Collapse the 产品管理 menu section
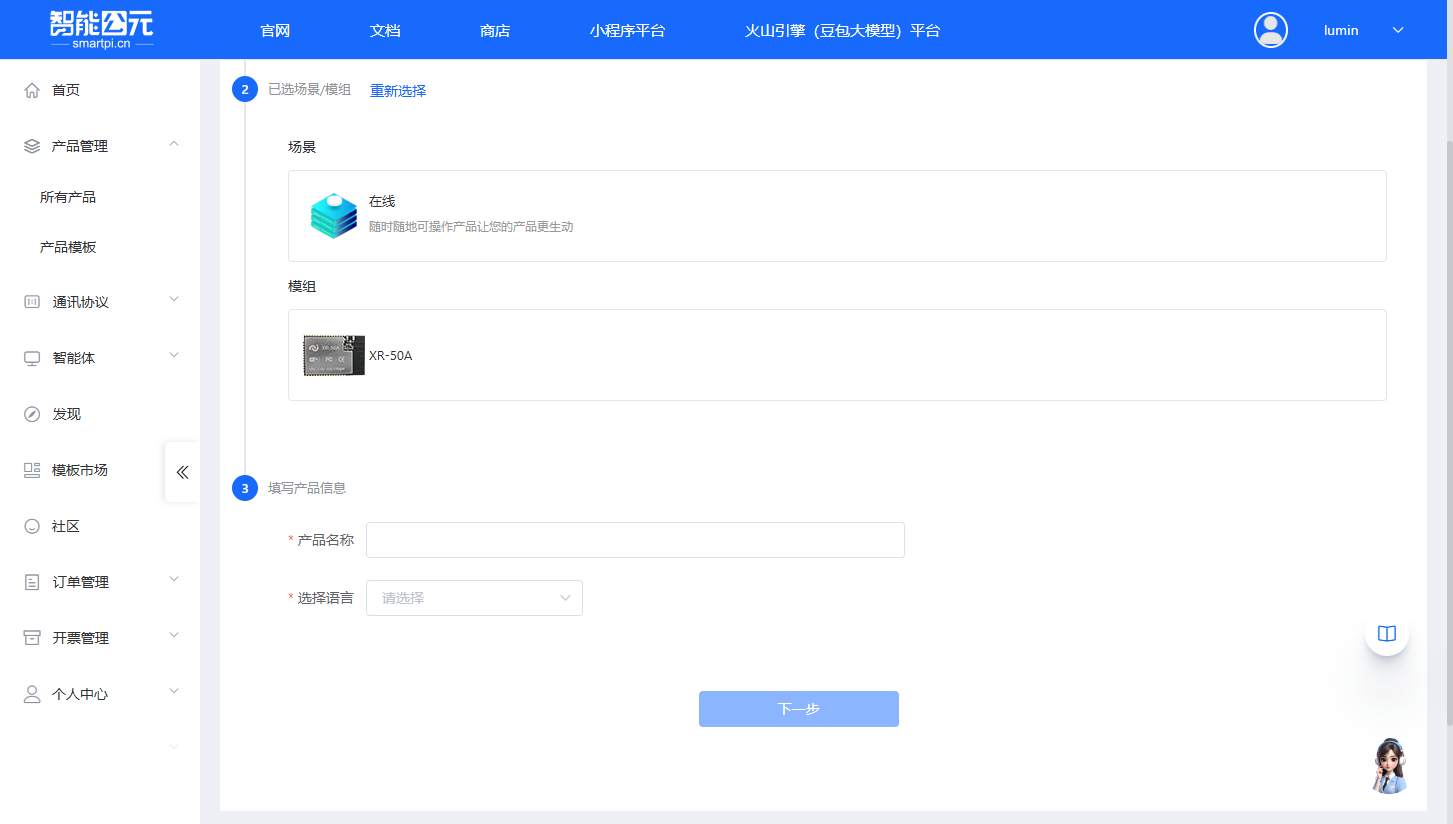This screenshot has height=824, width=1453. click(174, 145)
